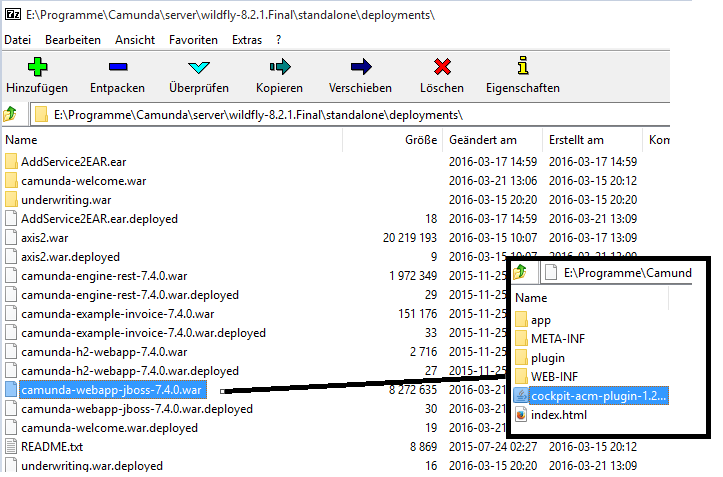Click the file icon of camunda-engine-rest-7.4.0.war

11,275
